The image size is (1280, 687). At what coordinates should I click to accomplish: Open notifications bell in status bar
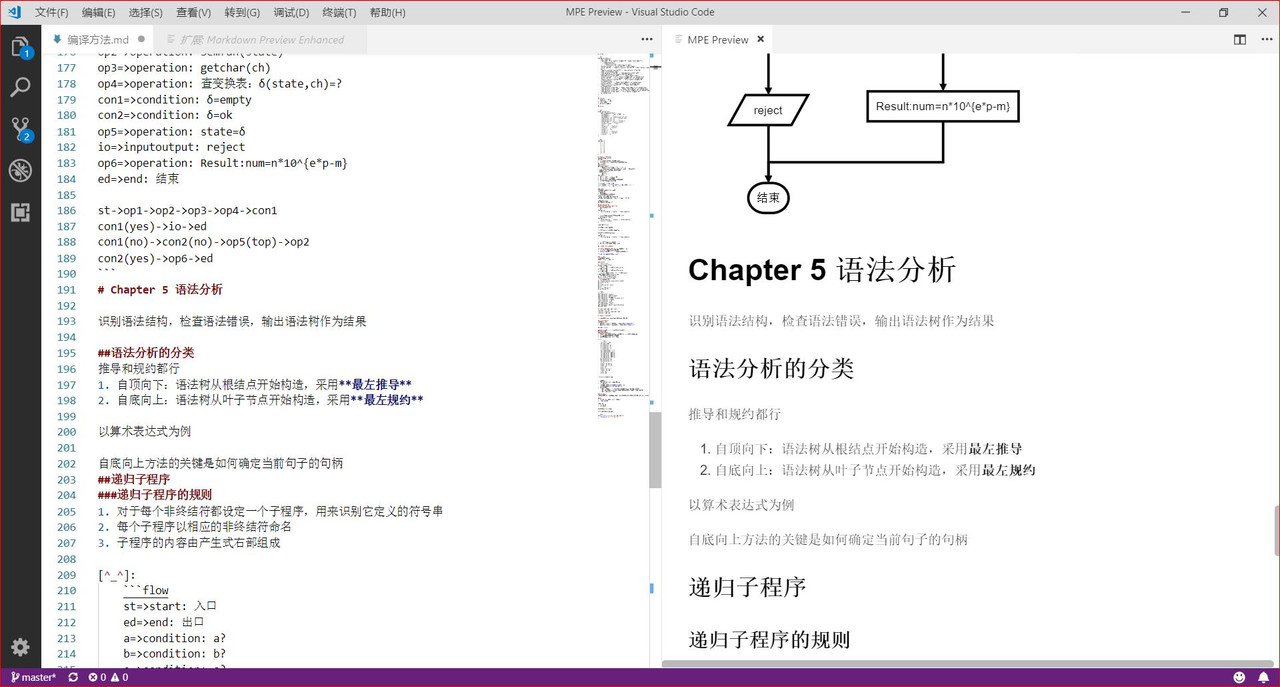[x=1263, y=677]
